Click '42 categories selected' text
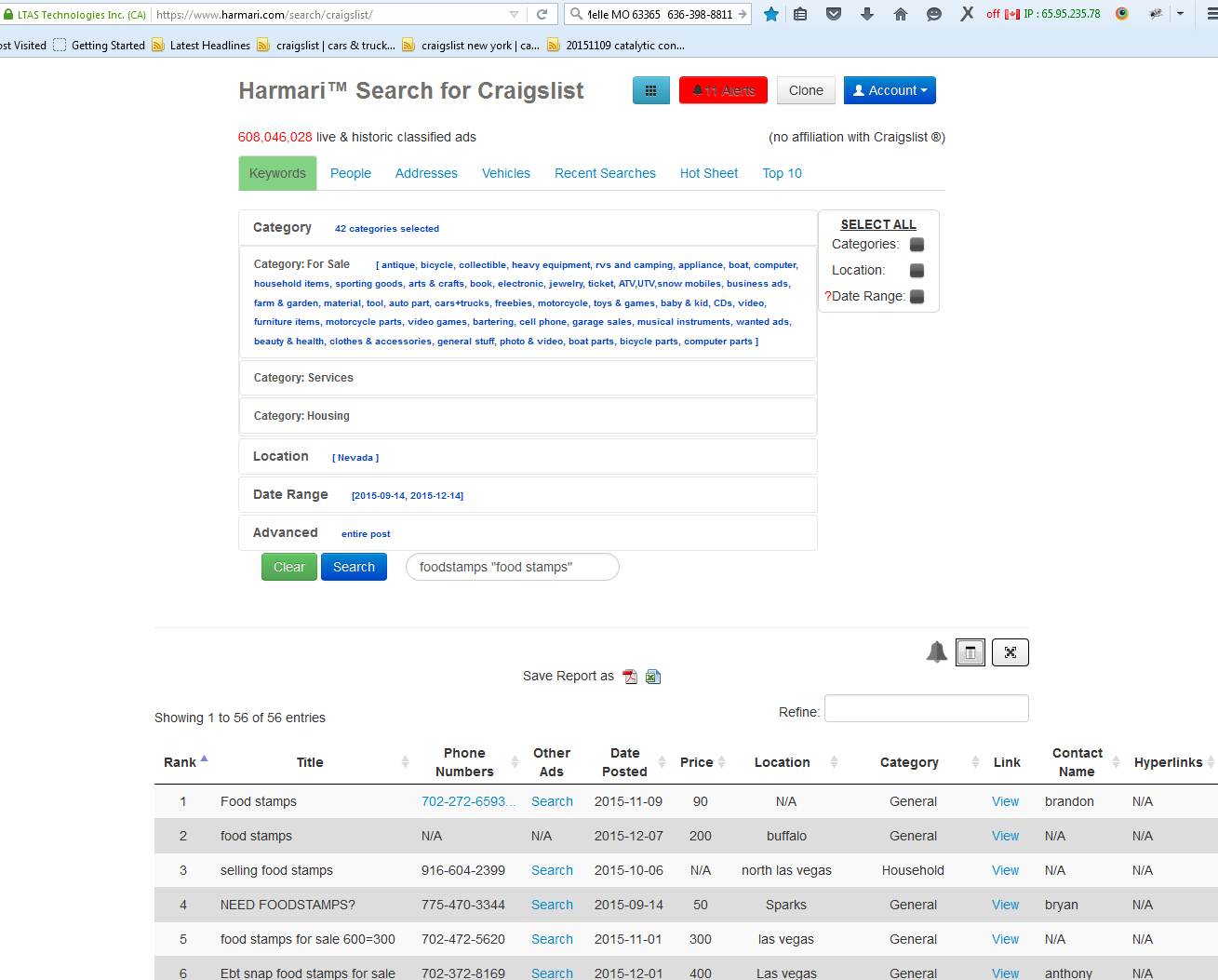Viewport: 1218px width, 980px height. click(x=387, y=229)
